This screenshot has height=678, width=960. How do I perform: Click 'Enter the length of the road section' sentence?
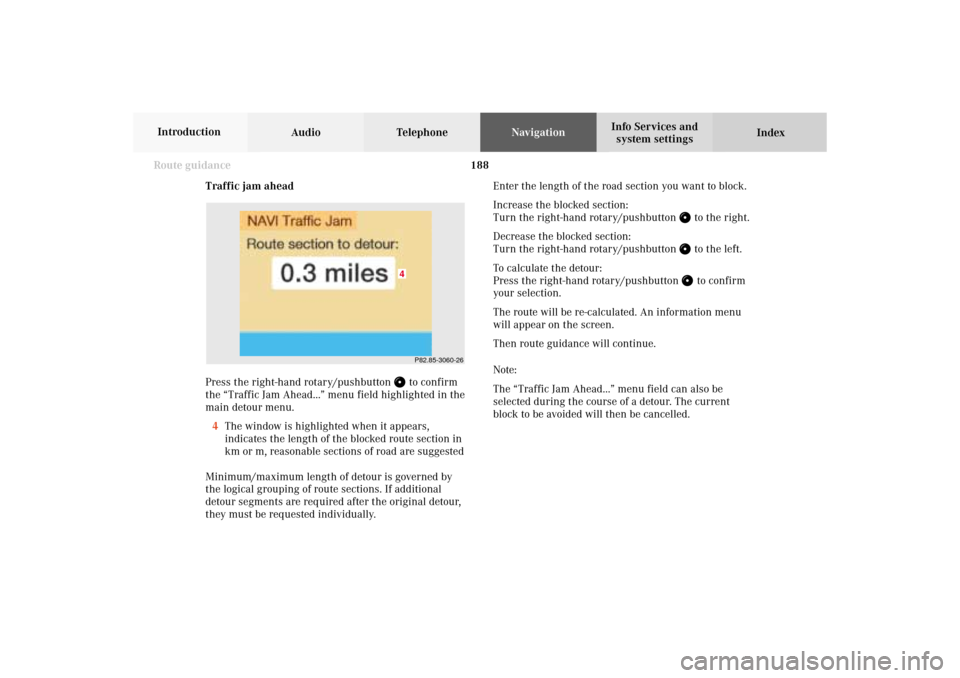tap(620, 186)
